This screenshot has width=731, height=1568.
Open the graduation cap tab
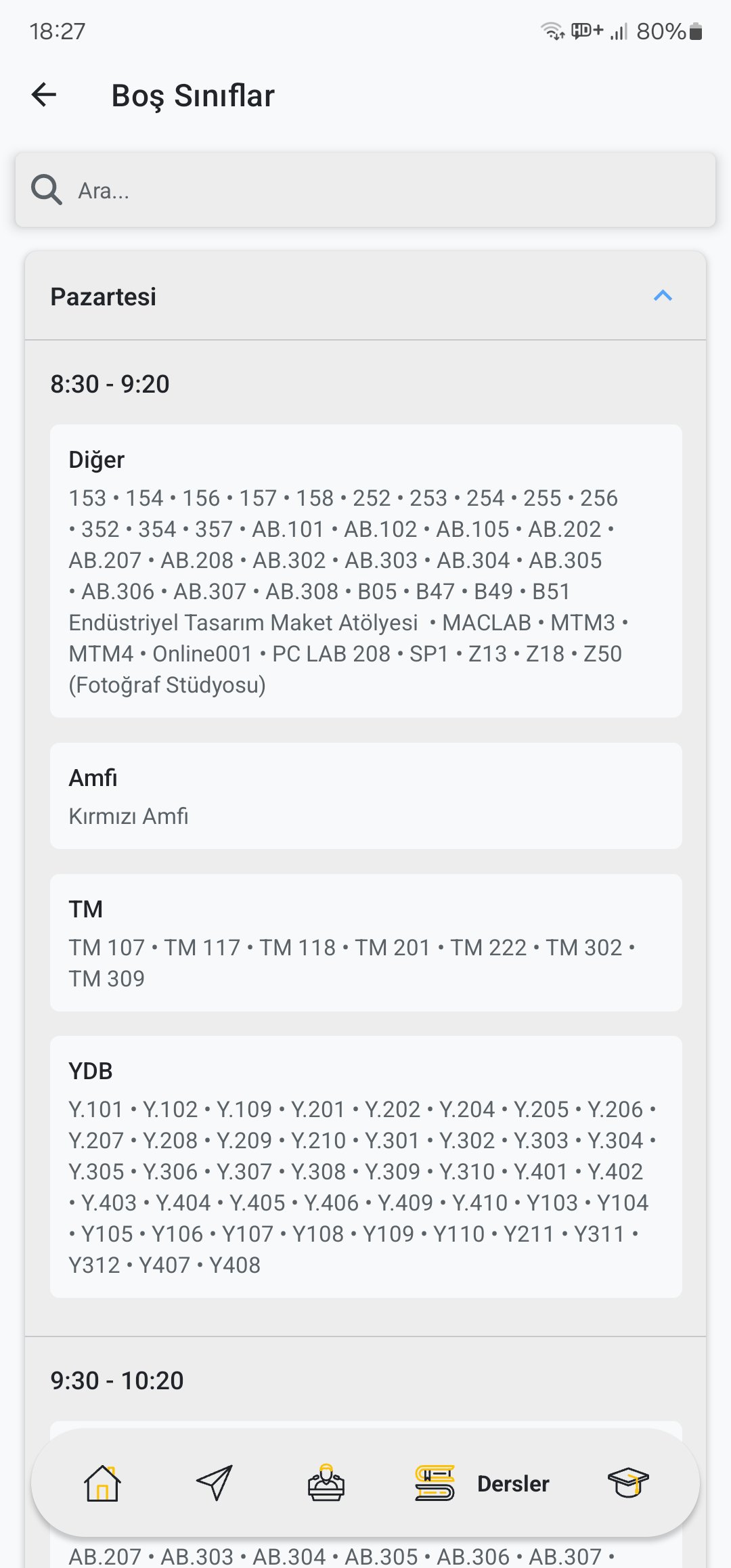click(x=628, y=1483)
